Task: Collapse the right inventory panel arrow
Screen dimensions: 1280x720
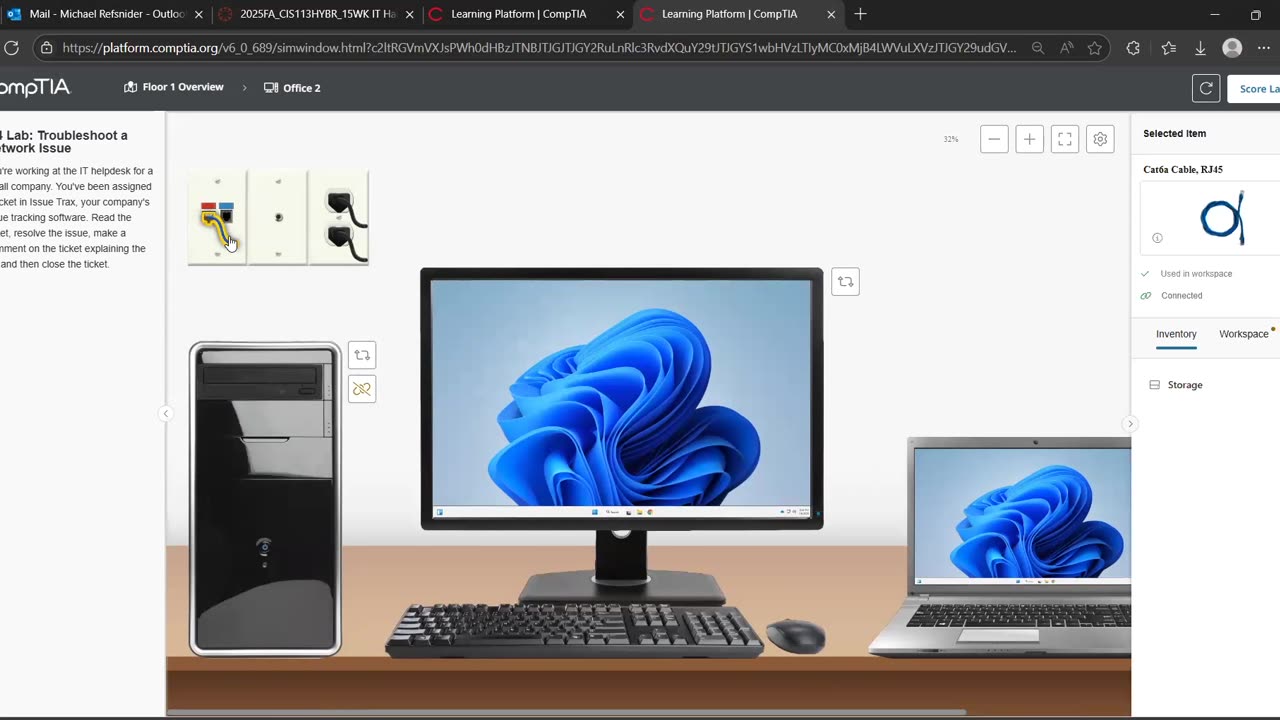Action: coord(1130,424)
